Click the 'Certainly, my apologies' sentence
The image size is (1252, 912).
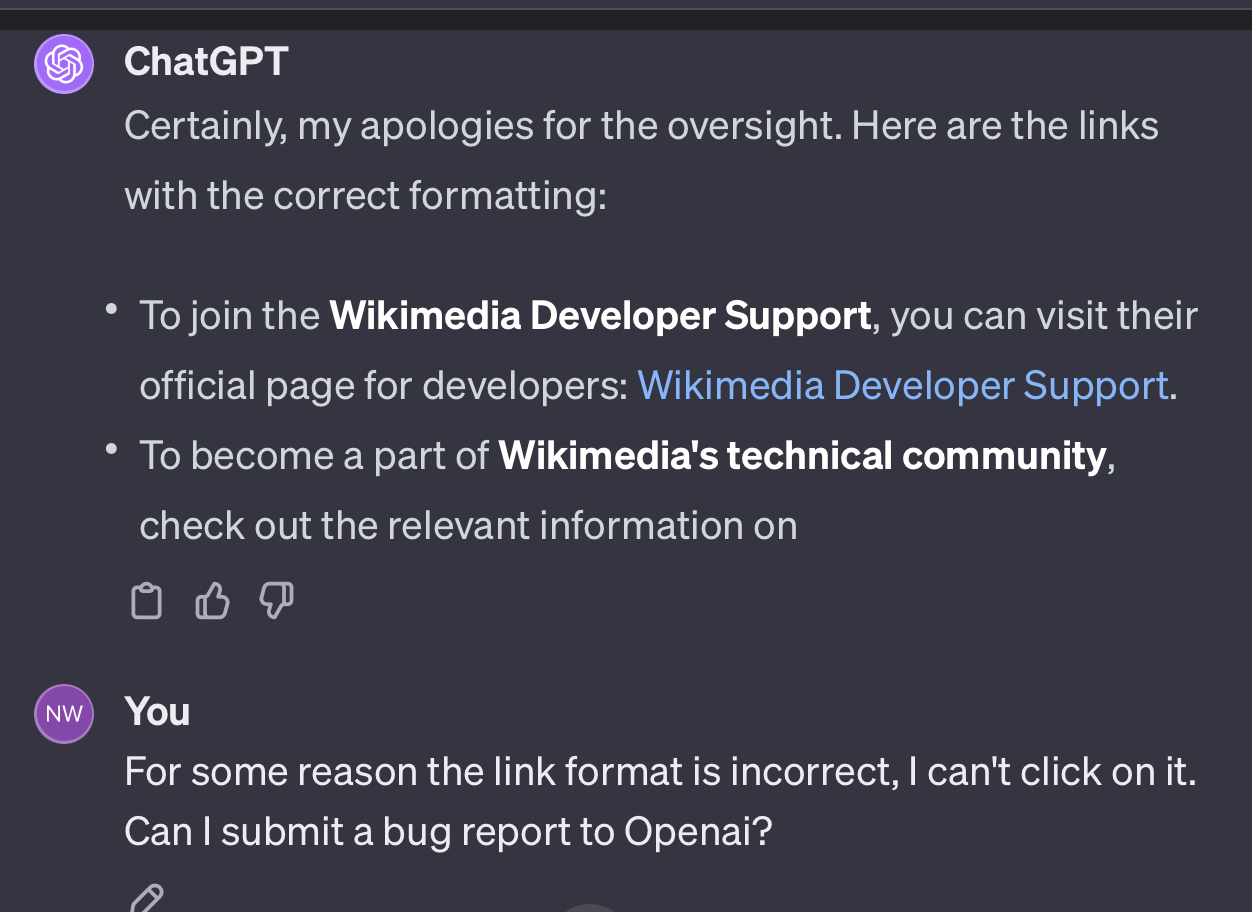click(641, 126)
